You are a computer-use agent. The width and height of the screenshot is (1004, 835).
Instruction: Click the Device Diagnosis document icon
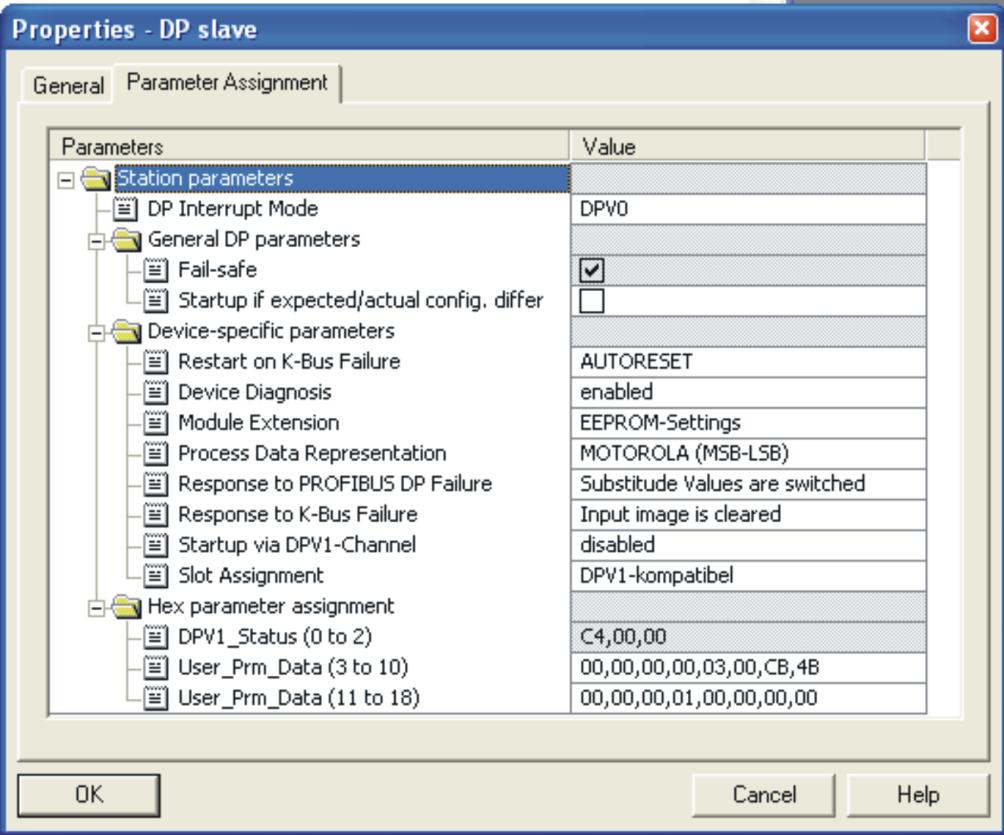(156, 392)
